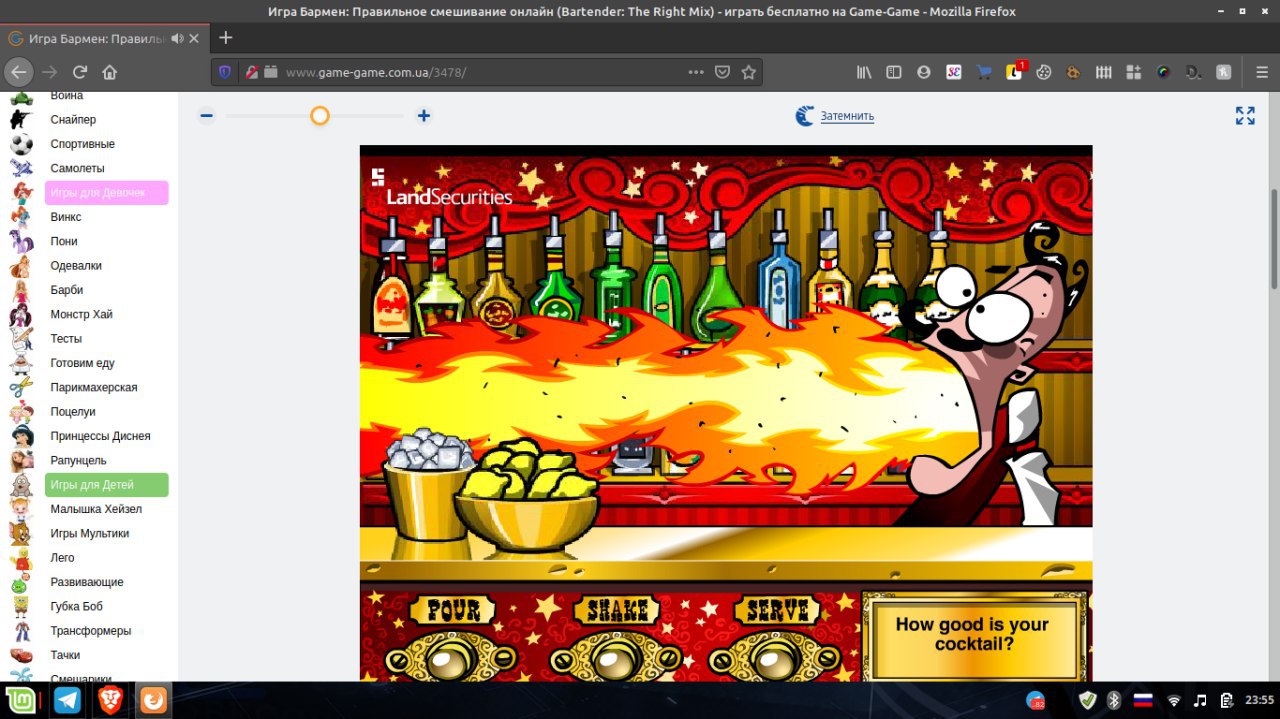Reload the current page
Viewport: 1280px width, 719px height.
point(80,72)
